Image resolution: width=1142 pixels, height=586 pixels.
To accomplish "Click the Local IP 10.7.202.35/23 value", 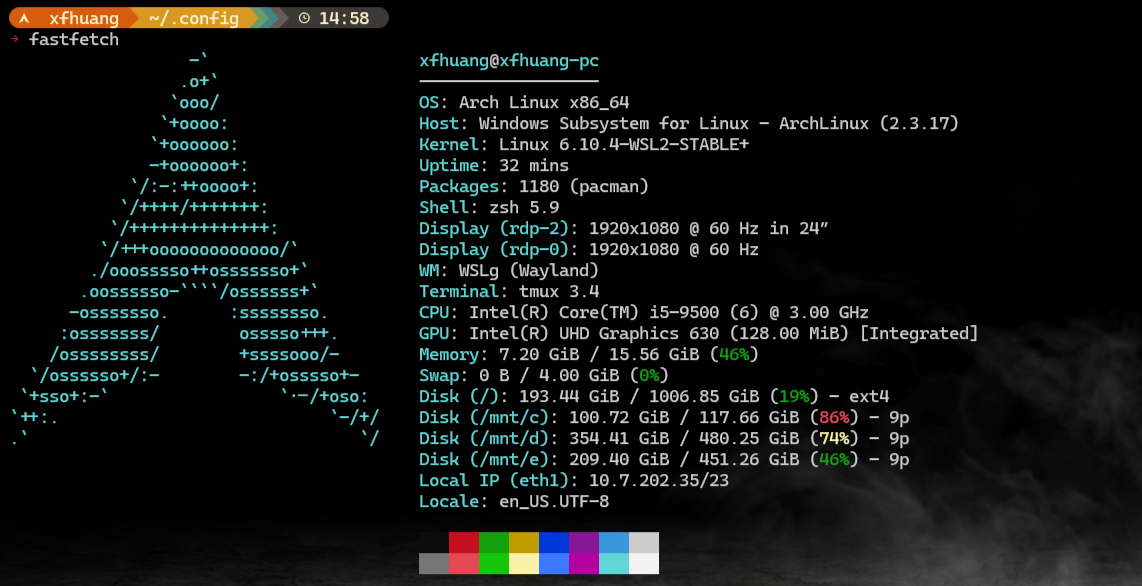I will coord(659,480).
